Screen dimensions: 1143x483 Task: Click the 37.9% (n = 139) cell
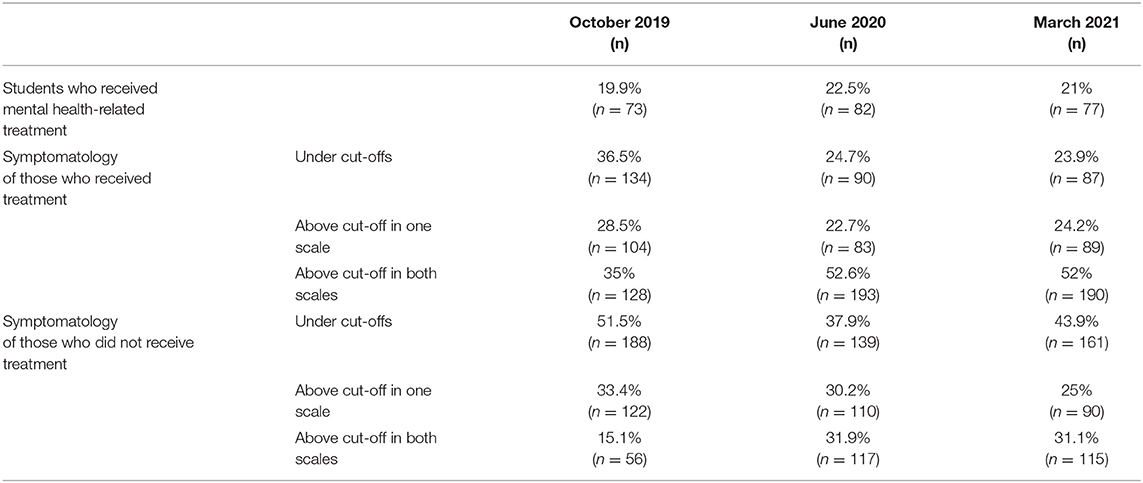point(847,335)
